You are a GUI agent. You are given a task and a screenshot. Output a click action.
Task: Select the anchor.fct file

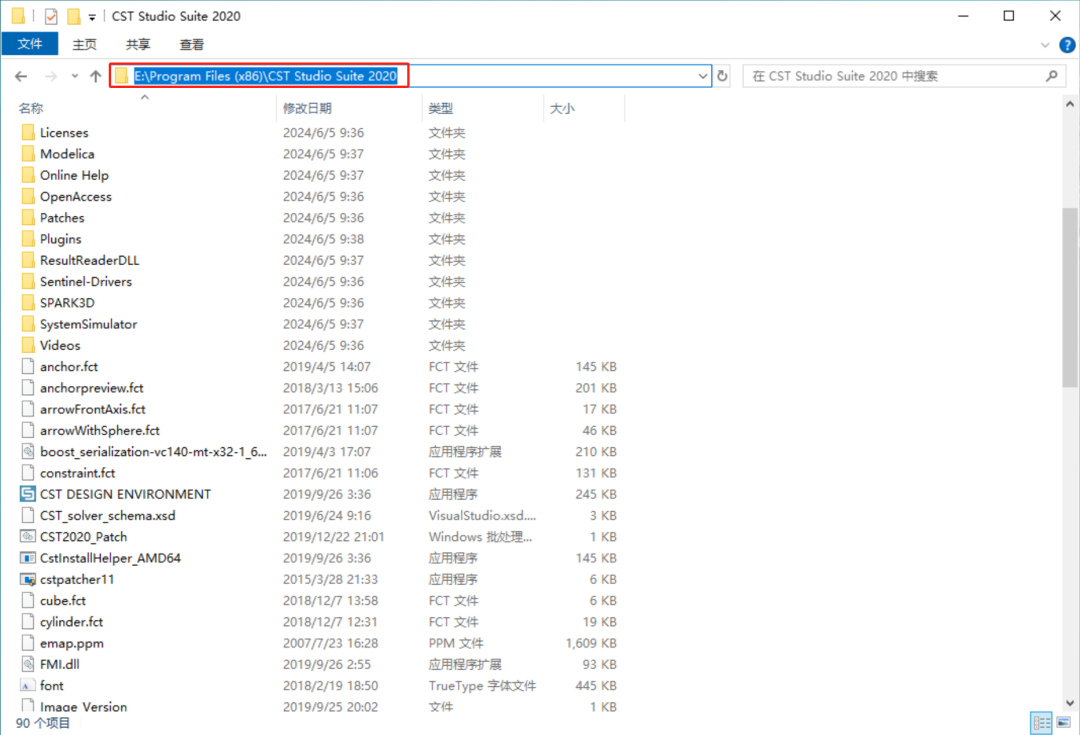pos(69,367)
